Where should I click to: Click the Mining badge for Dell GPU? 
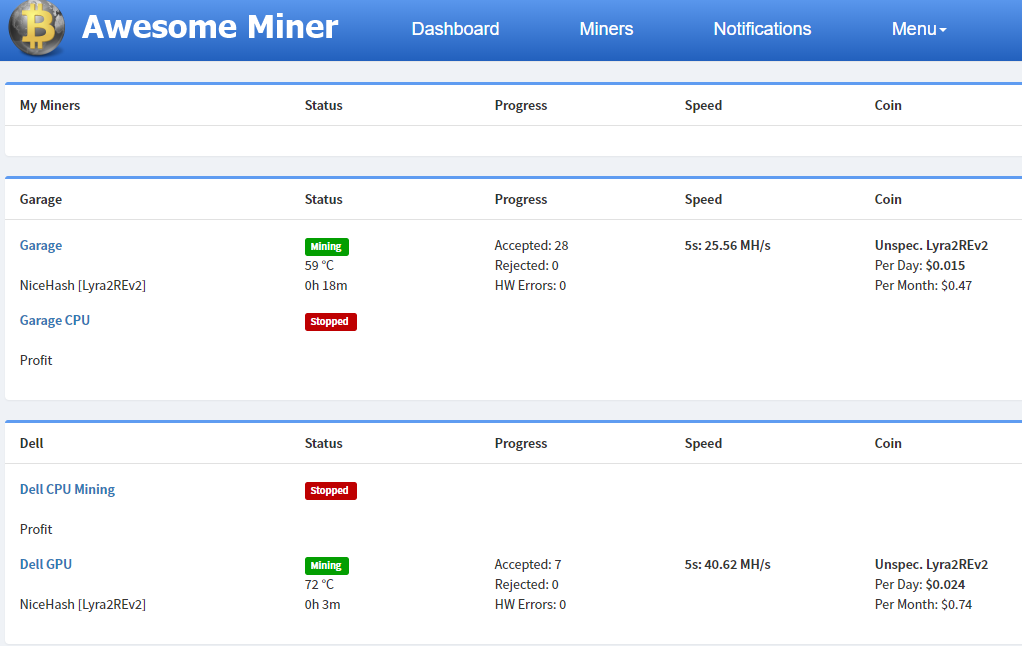[x=327, y=565]
